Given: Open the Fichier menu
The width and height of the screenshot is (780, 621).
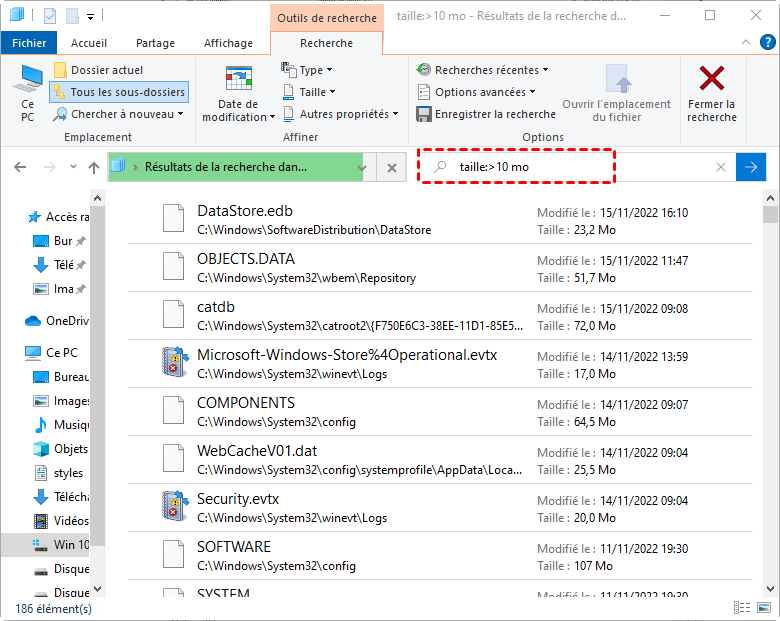Looking at the screenshot, I should click(29, 43).
